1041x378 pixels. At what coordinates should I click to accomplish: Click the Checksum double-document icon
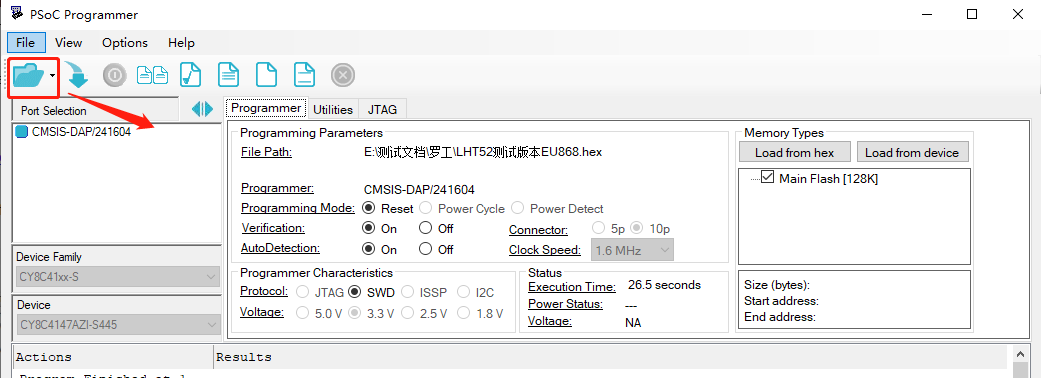point(152,75)
